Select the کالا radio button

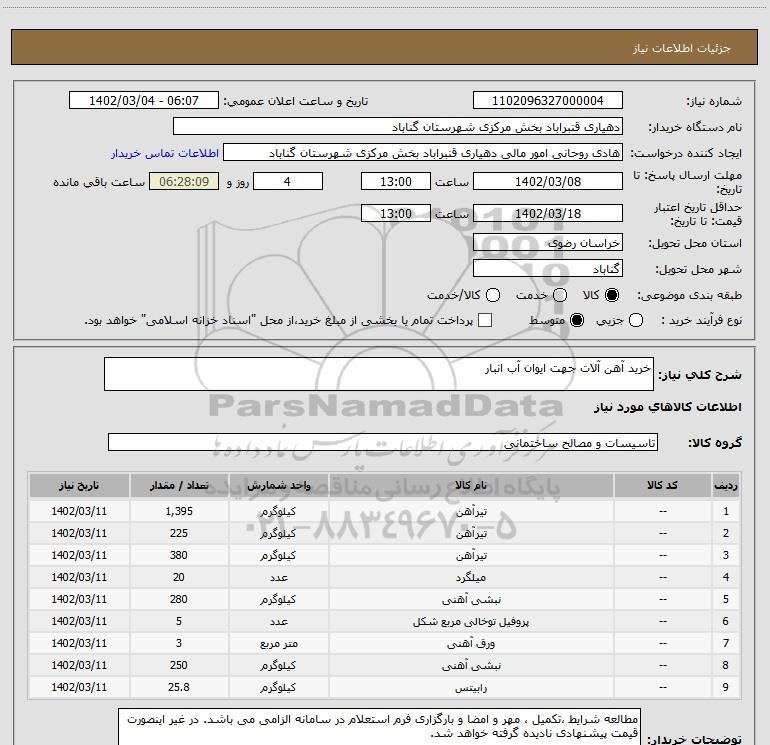coord(612,295)
